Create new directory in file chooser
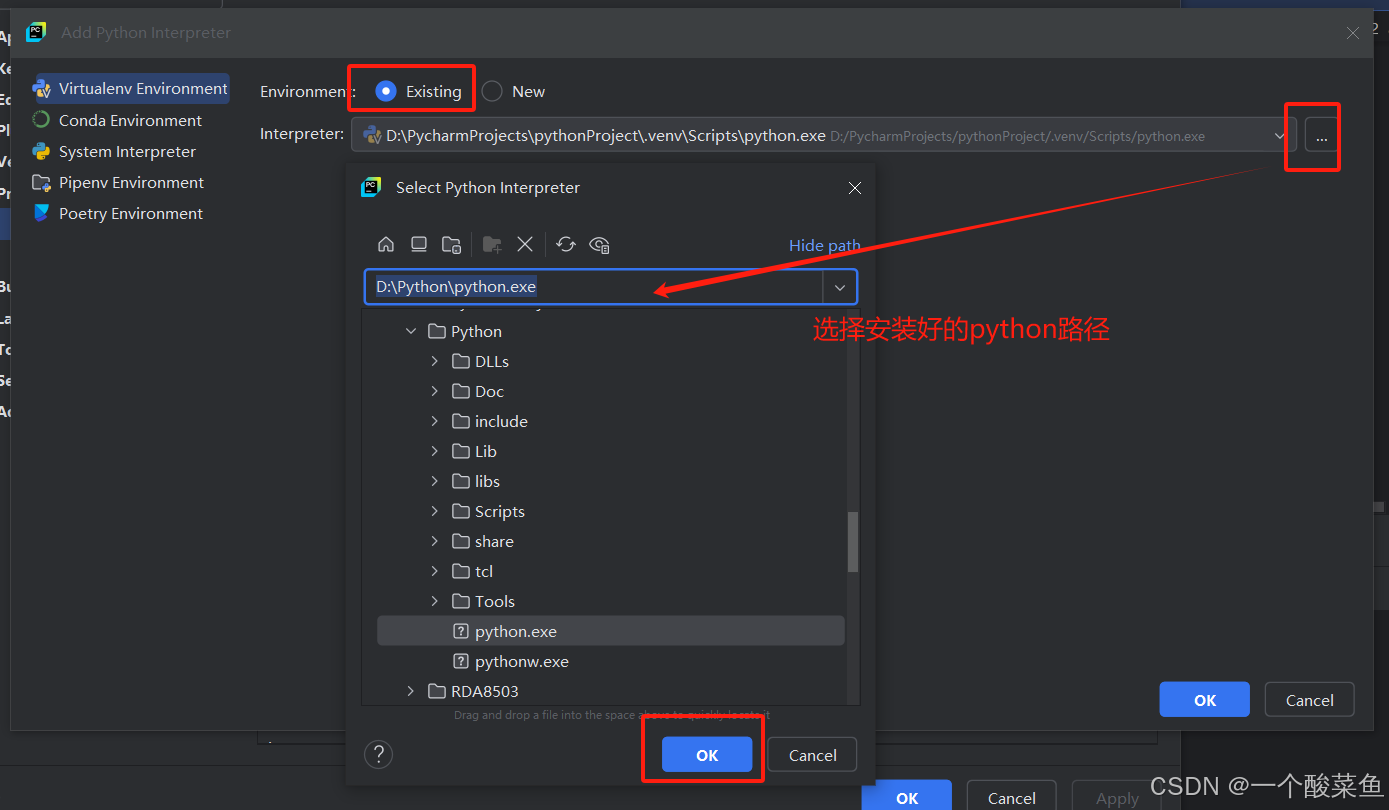 [x=492, y=244]
